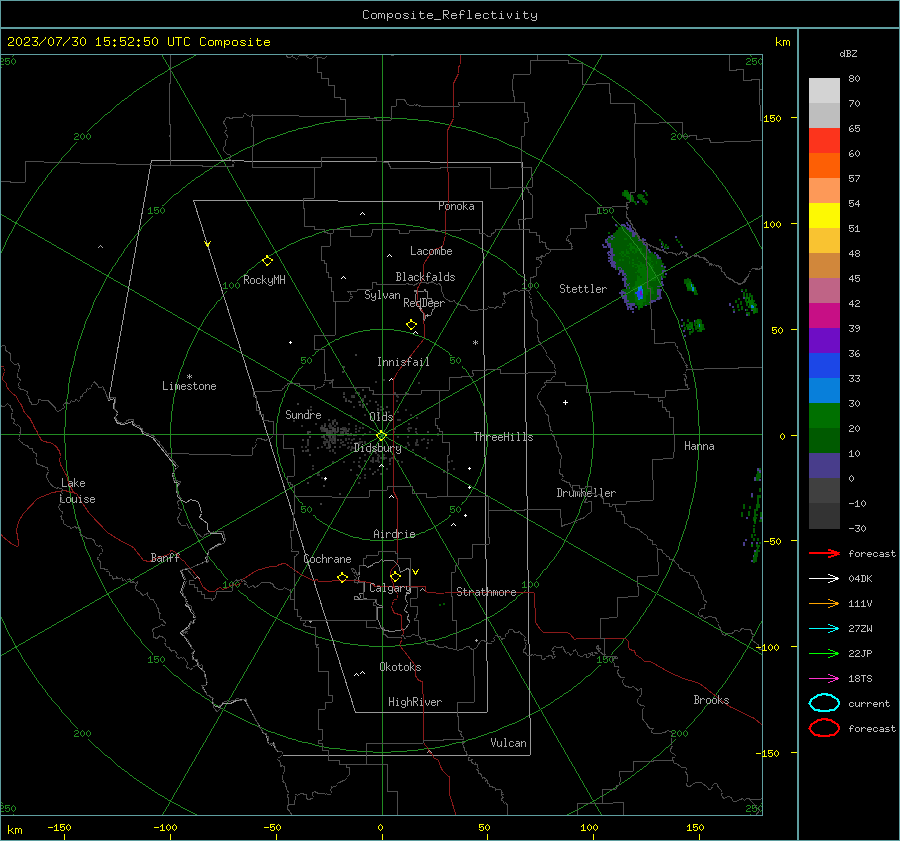Click the dBZ legend heading

pos(848,53)
